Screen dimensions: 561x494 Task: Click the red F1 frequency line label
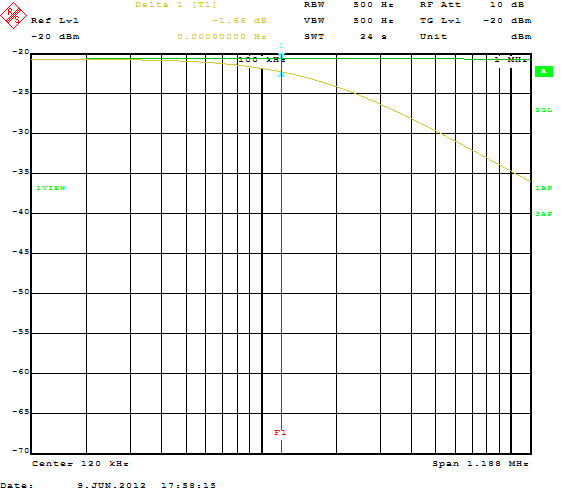pos(280,432)
